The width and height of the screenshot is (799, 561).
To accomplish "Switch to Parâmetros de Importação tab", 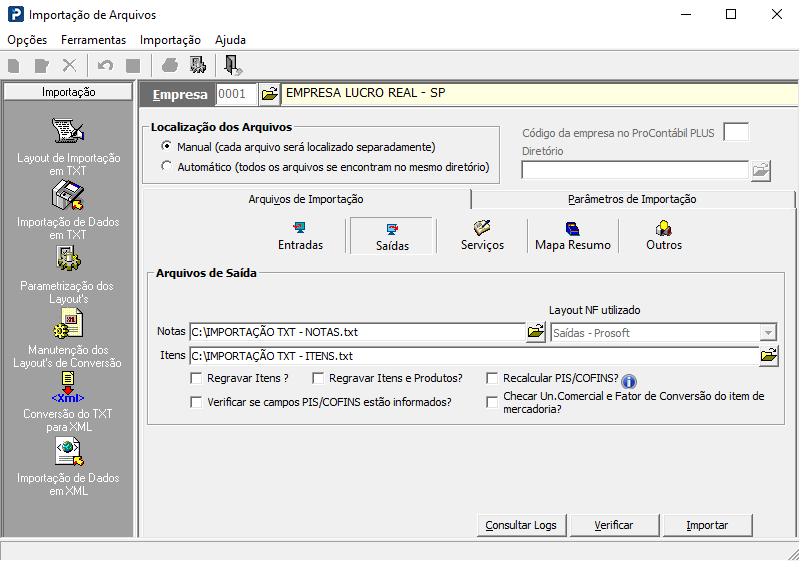I will (x=632, y=199).
